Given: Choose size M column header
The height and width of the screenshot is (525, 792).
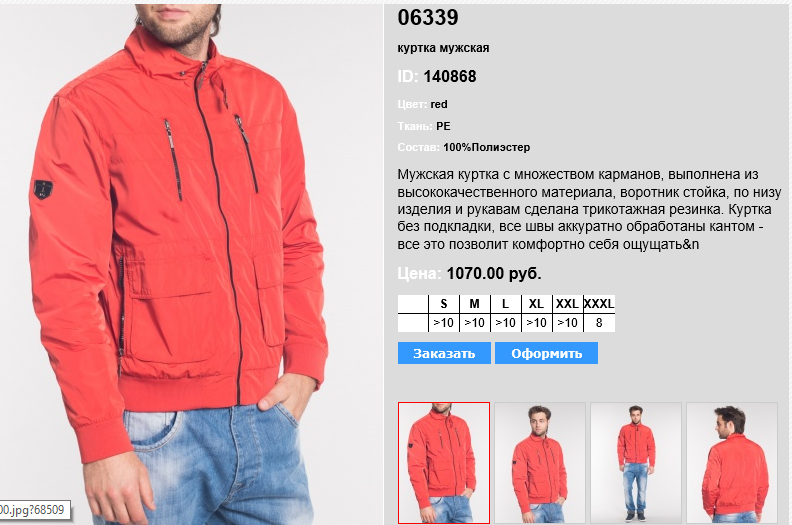Looking at the screenshot, I should 475,304.
